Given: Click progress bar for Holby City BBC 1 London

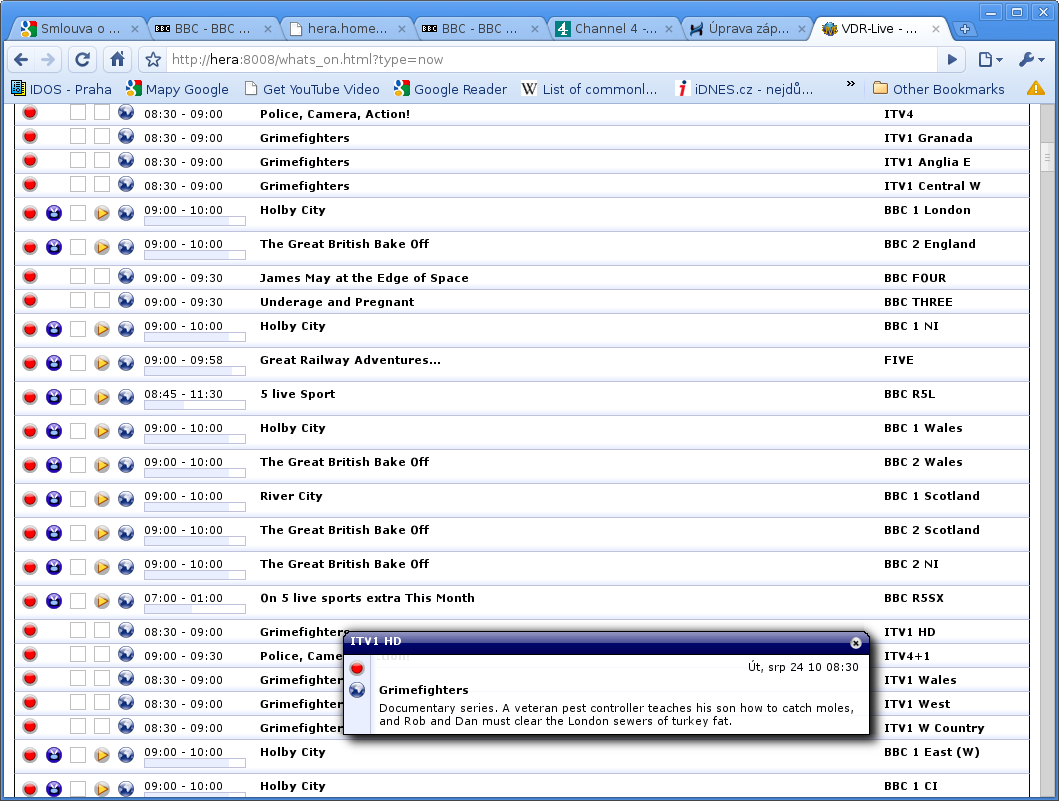Looking at the screenshot, I should (195, 221).
